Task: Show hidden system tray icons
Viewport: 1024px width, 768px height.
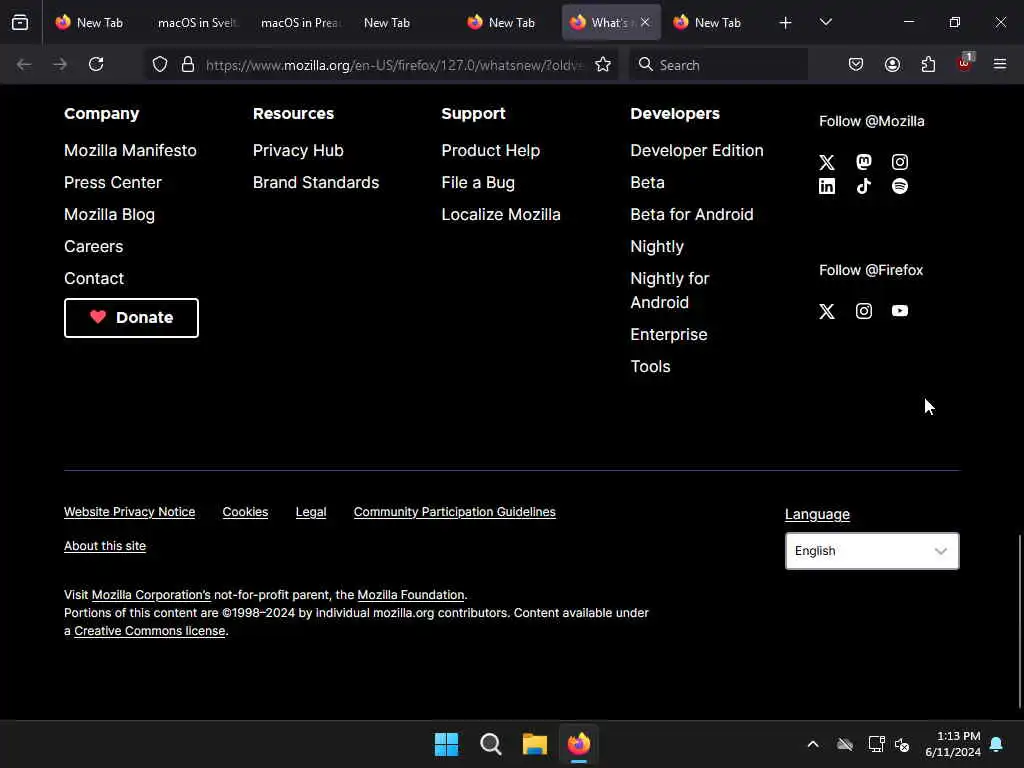Action: coord(813,744)
